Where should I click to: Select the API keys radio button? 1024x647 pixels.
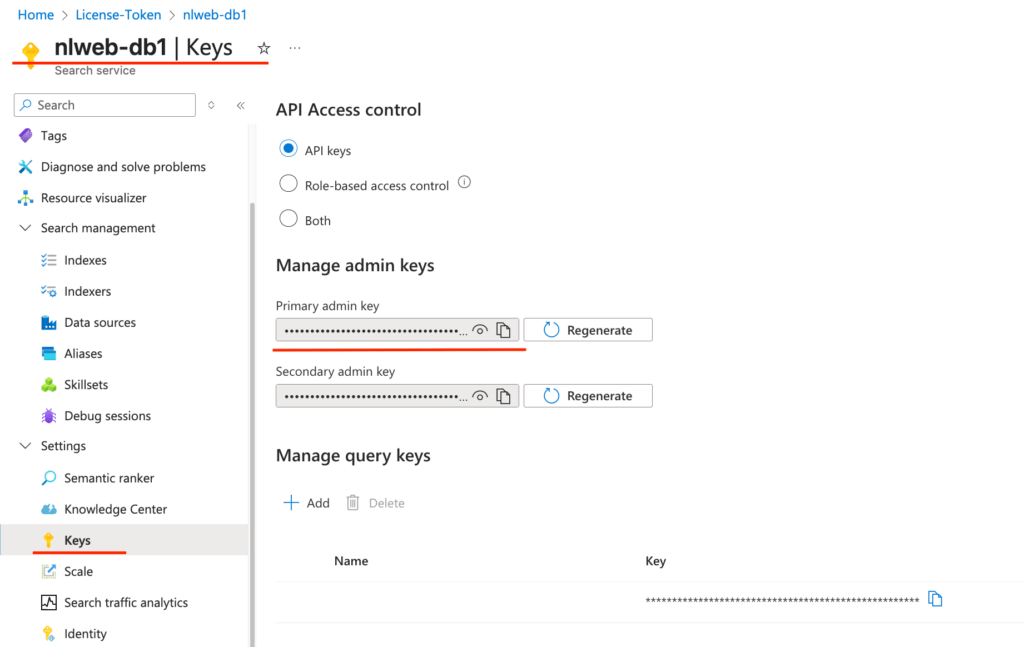click(288, 148)
